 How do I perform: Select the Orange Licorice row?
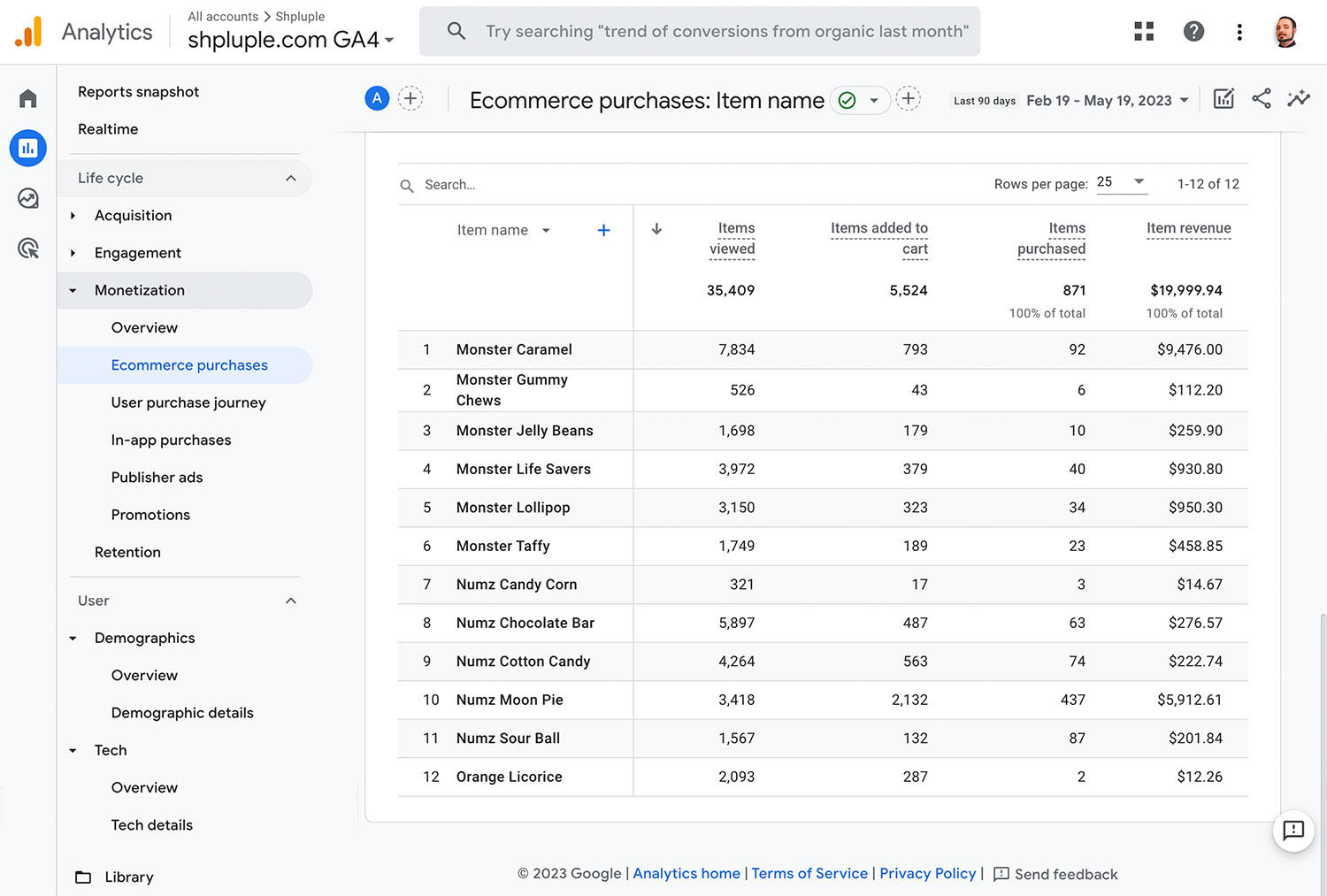click(x=823, y=777)
